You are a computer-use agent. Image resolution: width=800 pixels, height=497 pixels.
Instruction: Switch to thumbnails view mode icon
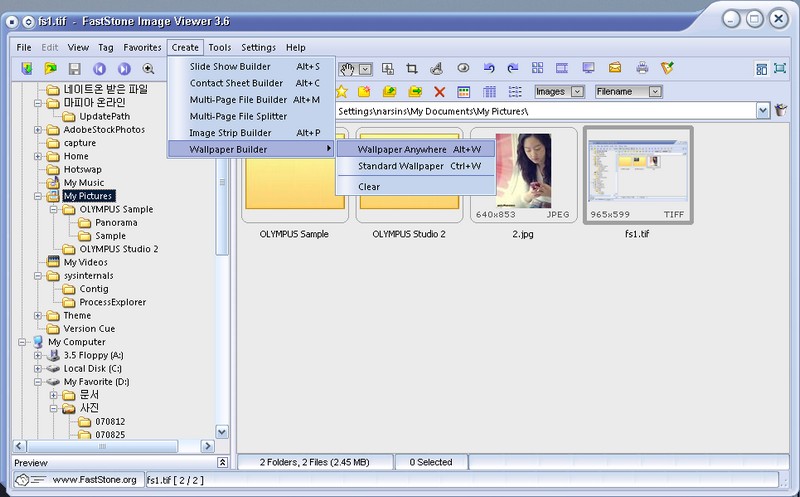click(463, 92)
